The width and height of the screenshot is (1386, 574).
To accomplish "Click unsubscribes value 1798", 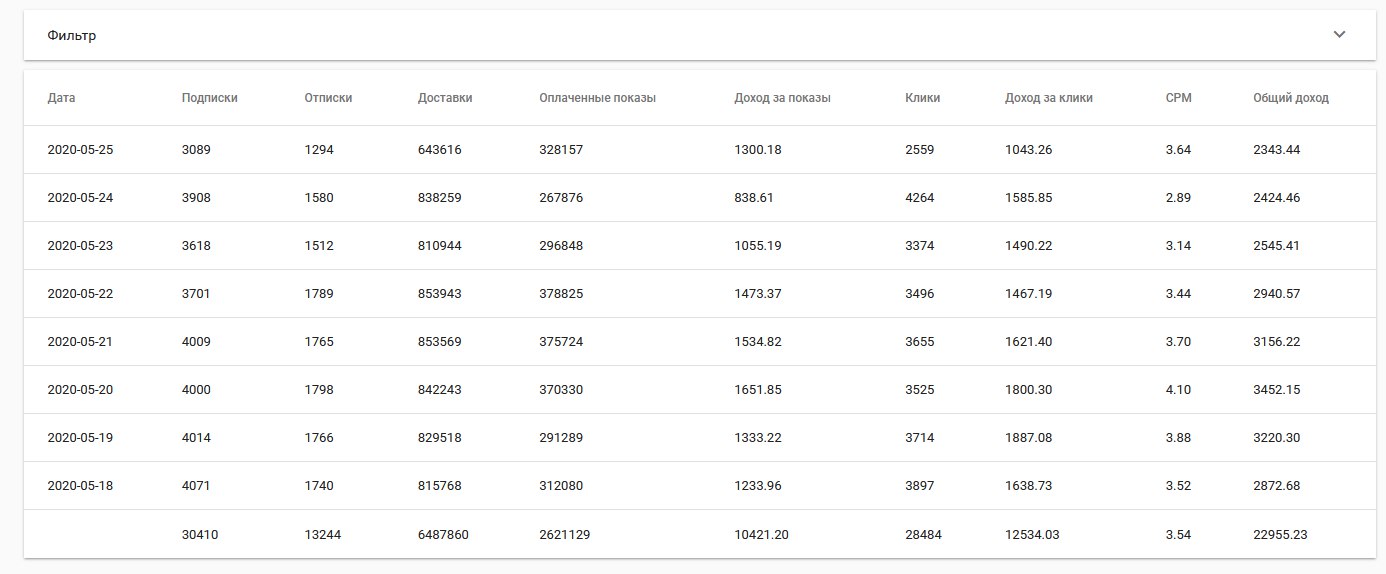I will [319, 390].
